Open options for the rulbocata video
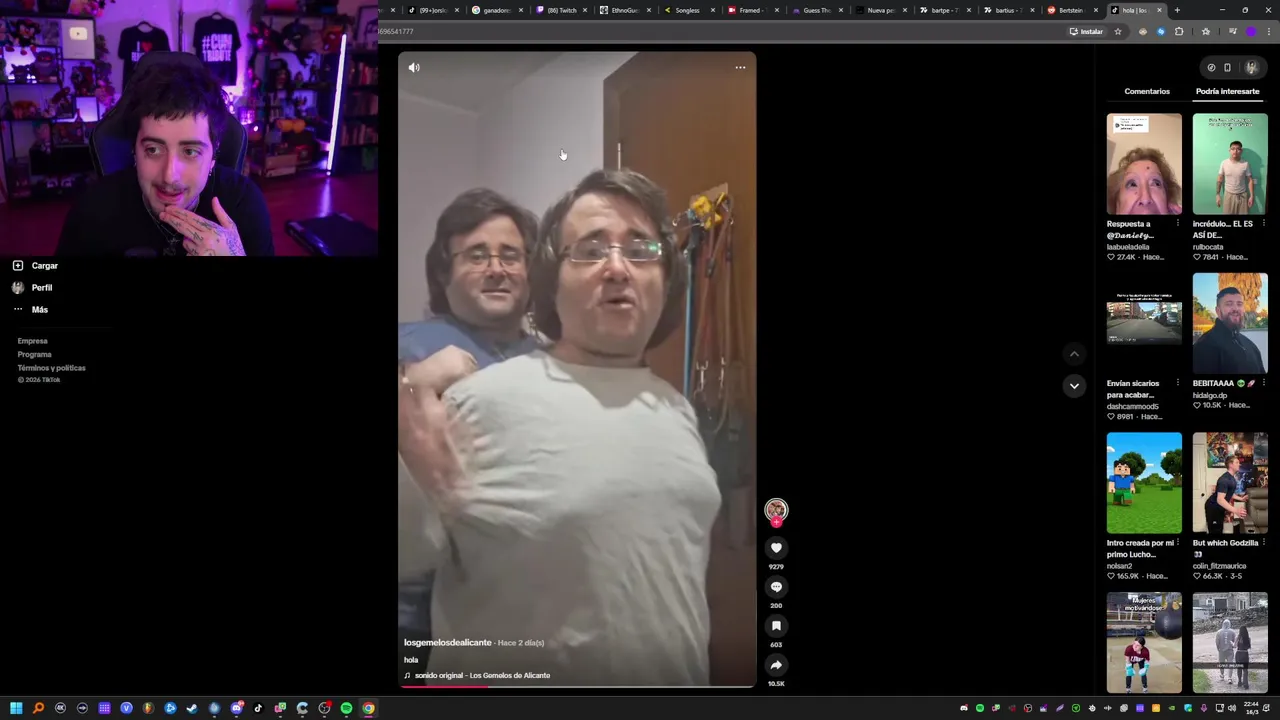This screenshot has width=1280, height=720. tap(1263, 224)
